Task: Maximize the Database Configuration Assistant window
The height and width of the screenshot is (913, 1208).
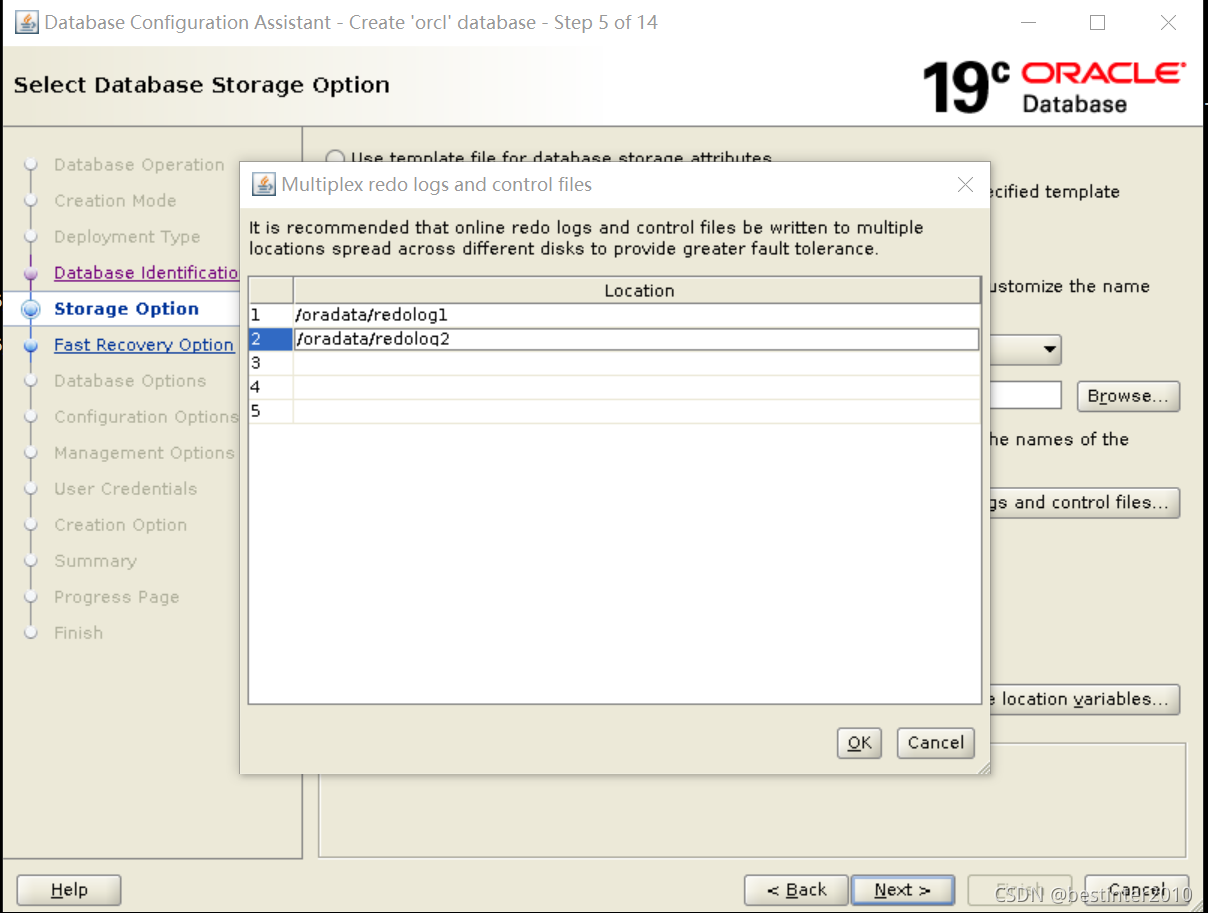Action: (x=1098, y=22)
